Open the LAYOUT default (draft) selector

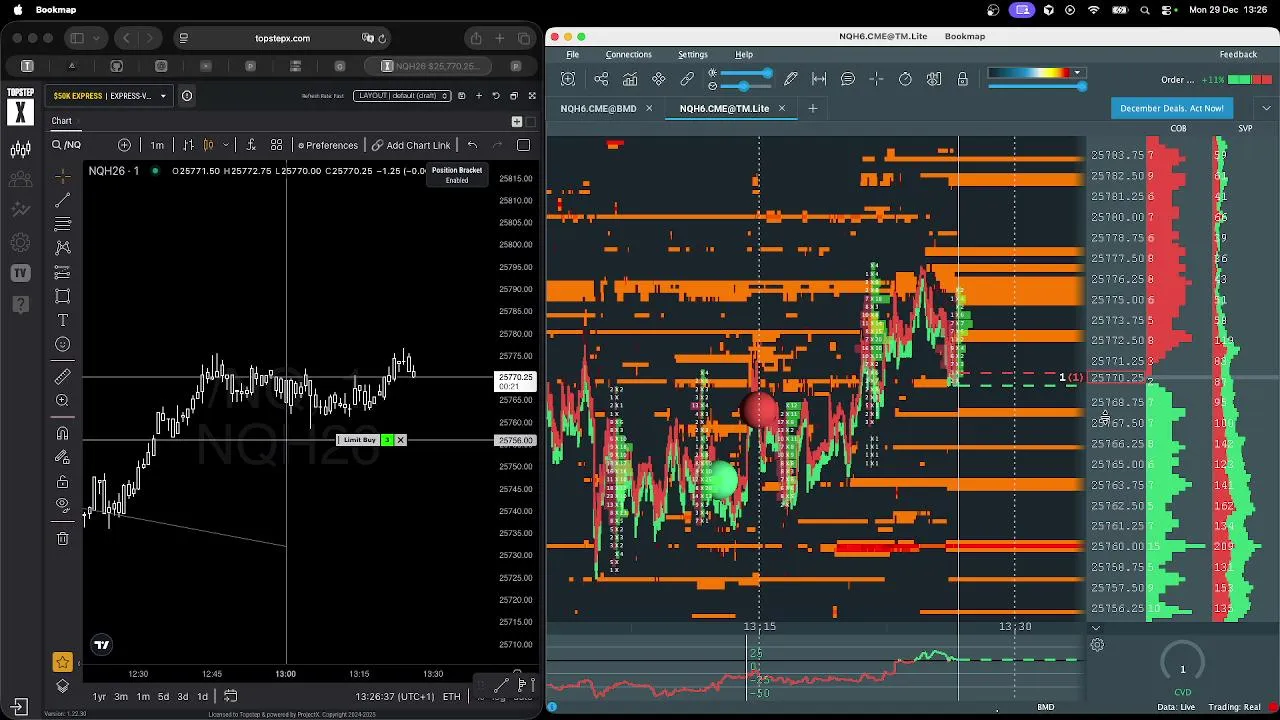tap(402, 96)
